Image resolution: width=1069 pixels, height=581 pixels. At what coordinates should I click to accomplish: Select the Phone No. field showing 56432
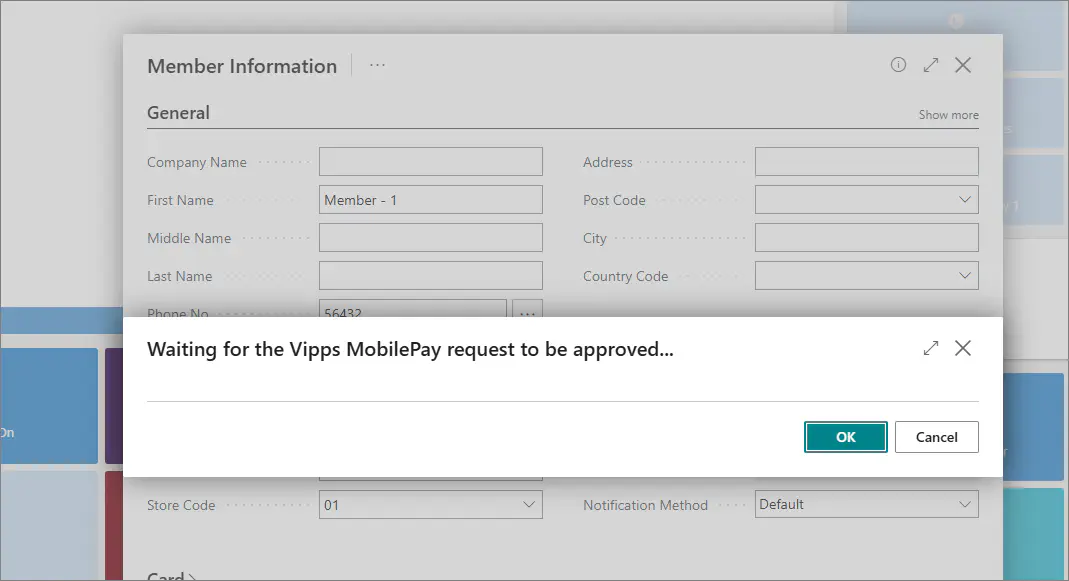(x=412, y=309)
